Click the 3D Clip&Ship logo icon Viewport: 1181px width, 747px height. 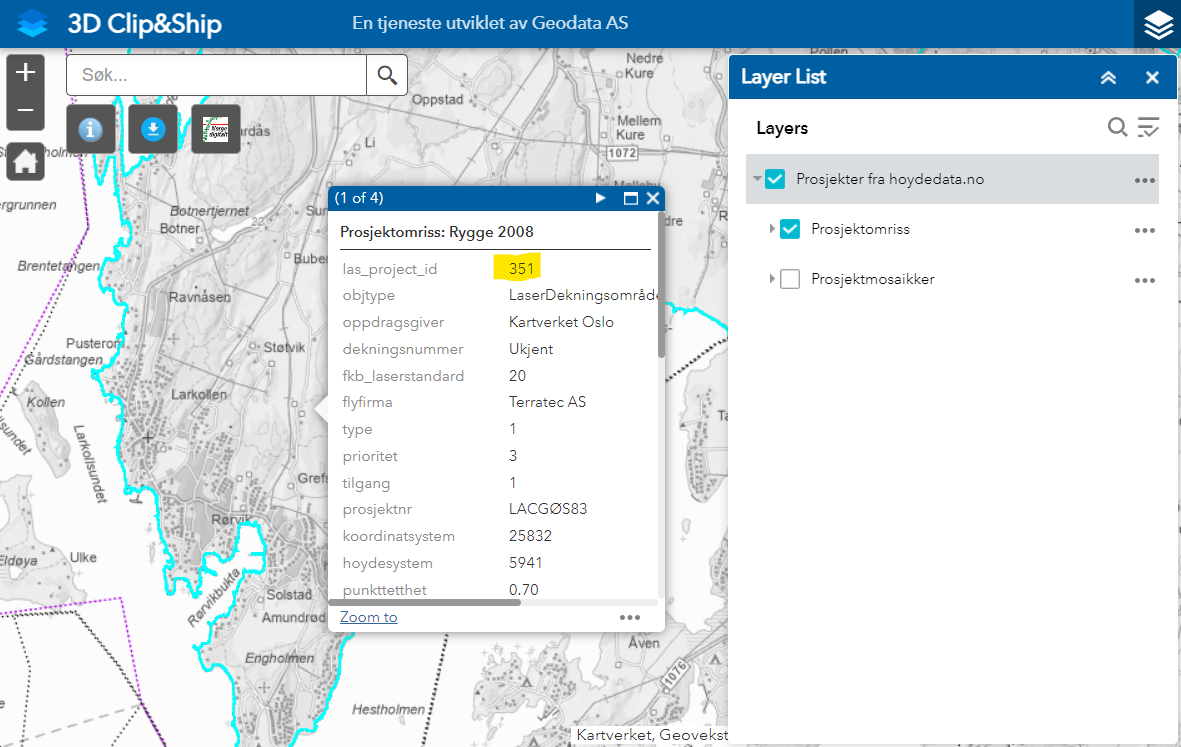(x=32, y=23)
